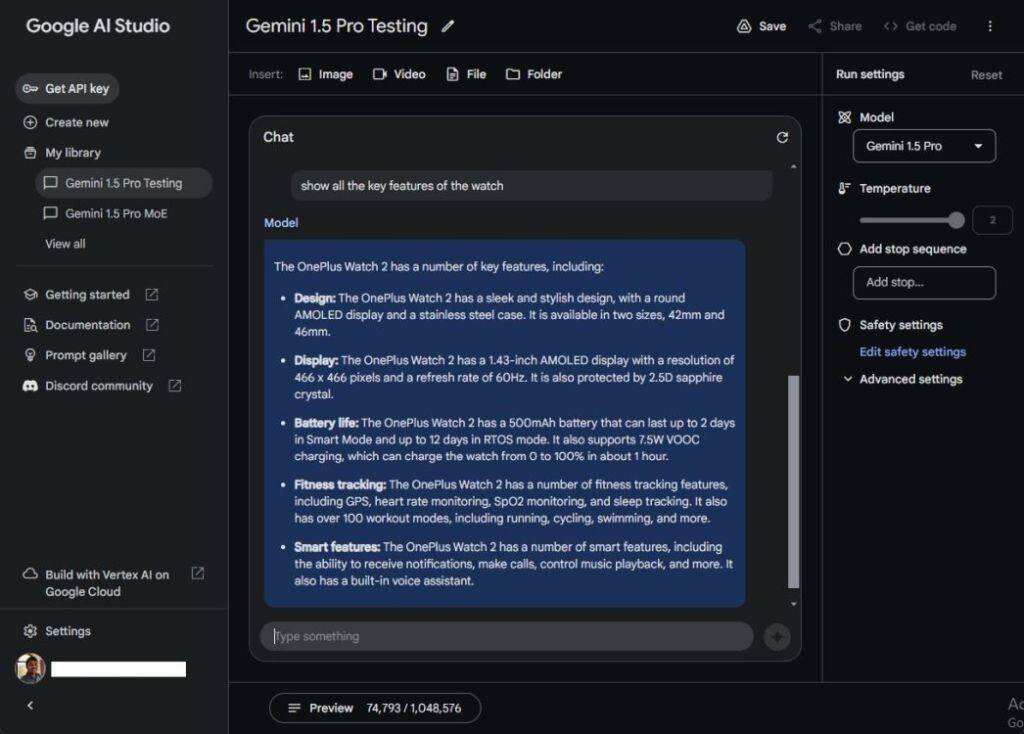1024x734 pixels.
Task: Insert a Folder into the prompt
Action: pos(534,74)
